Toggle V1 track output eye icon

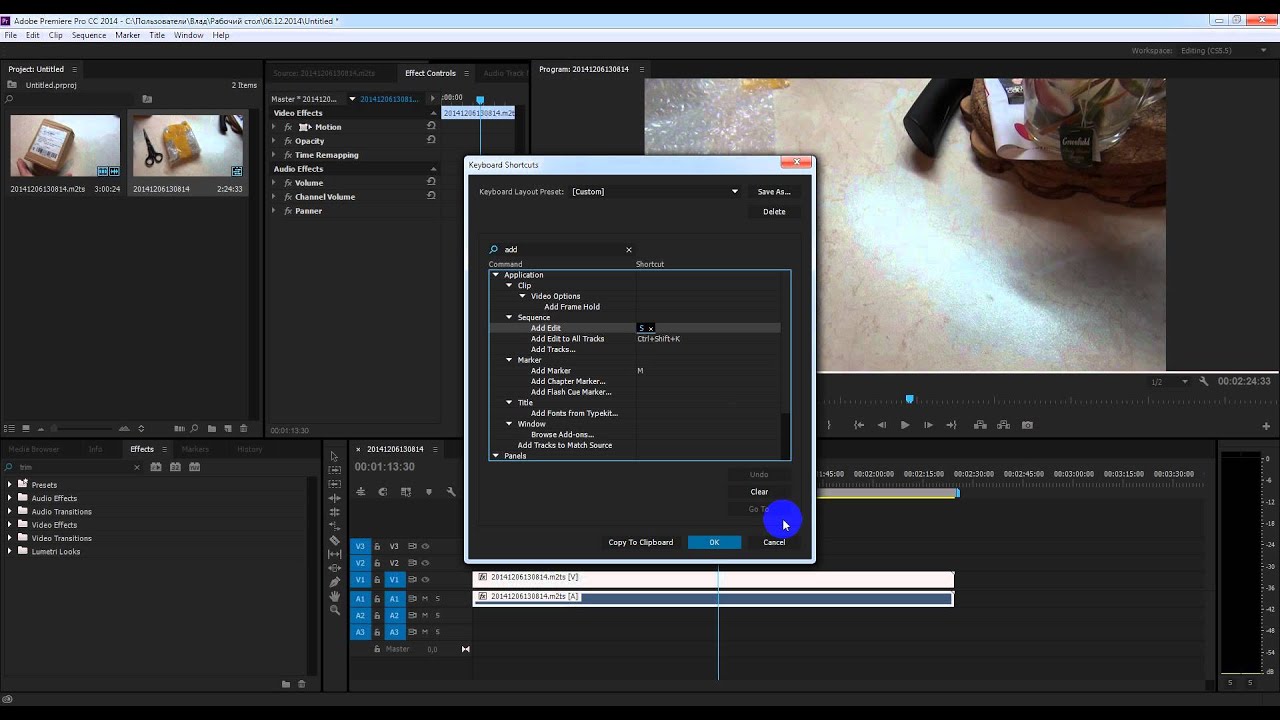[425, 580]
